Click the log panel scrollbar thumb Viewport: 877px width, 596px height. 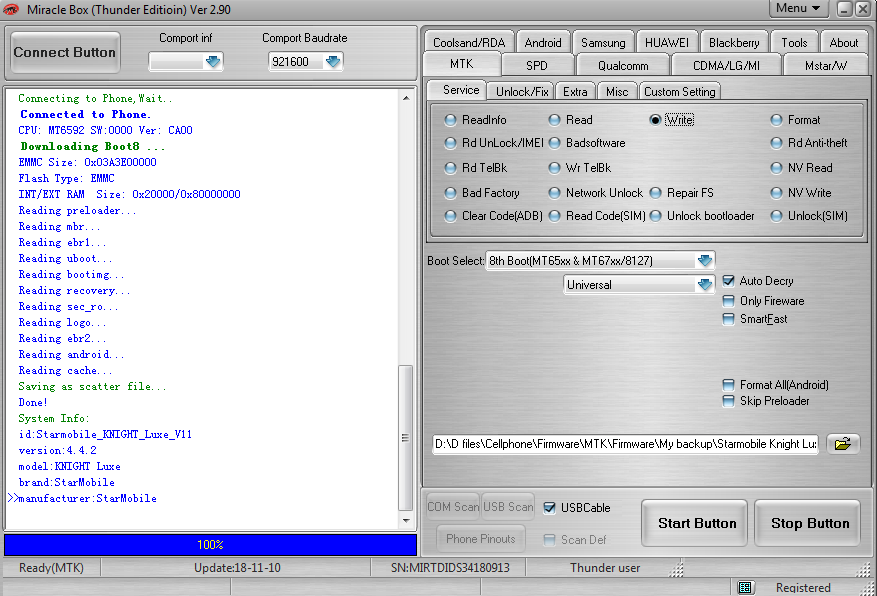(405, 437)
